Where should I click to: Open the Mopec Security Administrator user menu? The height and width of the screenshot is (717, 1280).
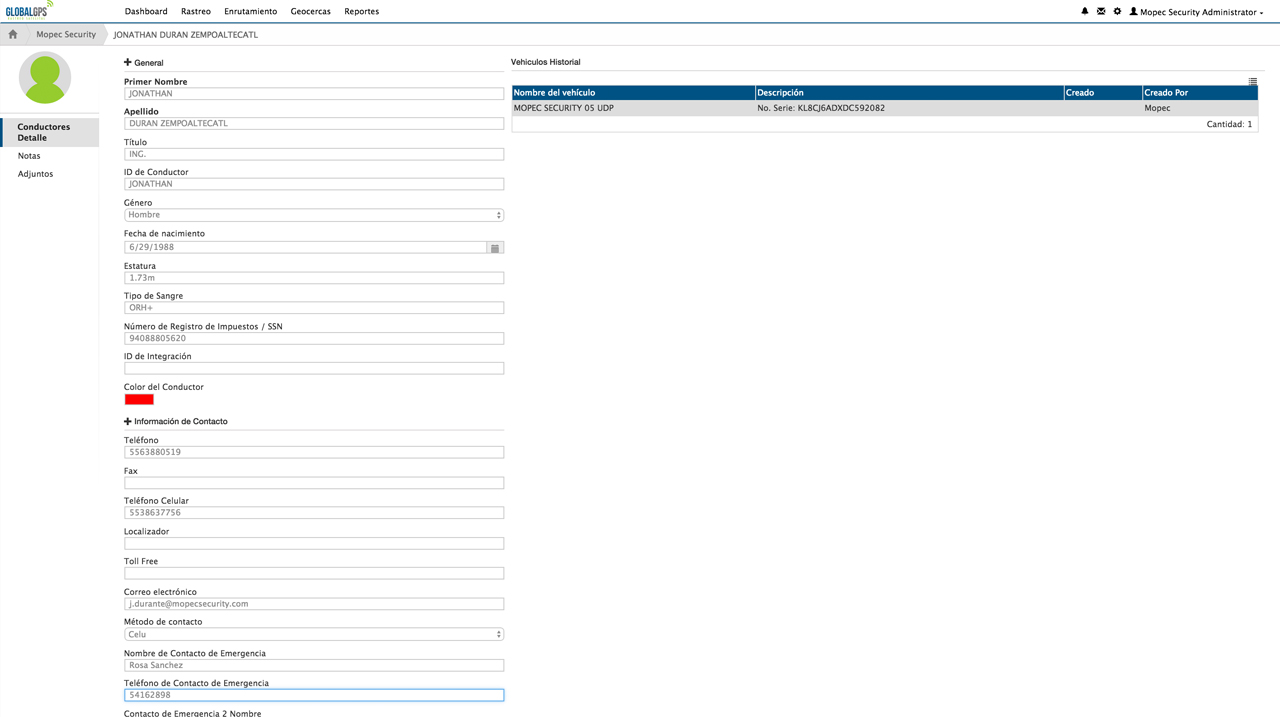point(1197,12)
